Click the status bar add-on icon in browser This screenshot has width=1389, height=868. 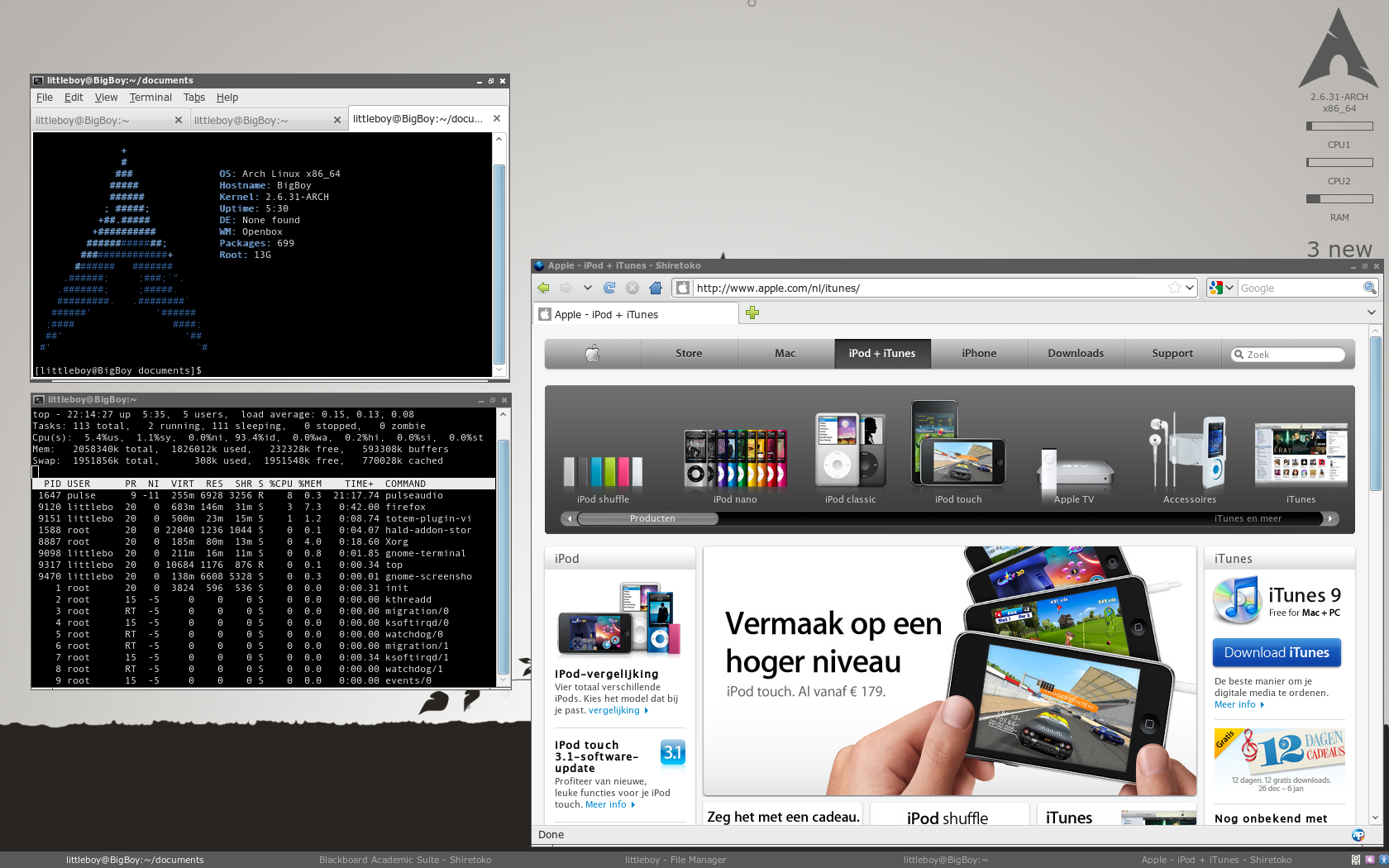[x=1358, y=835]
